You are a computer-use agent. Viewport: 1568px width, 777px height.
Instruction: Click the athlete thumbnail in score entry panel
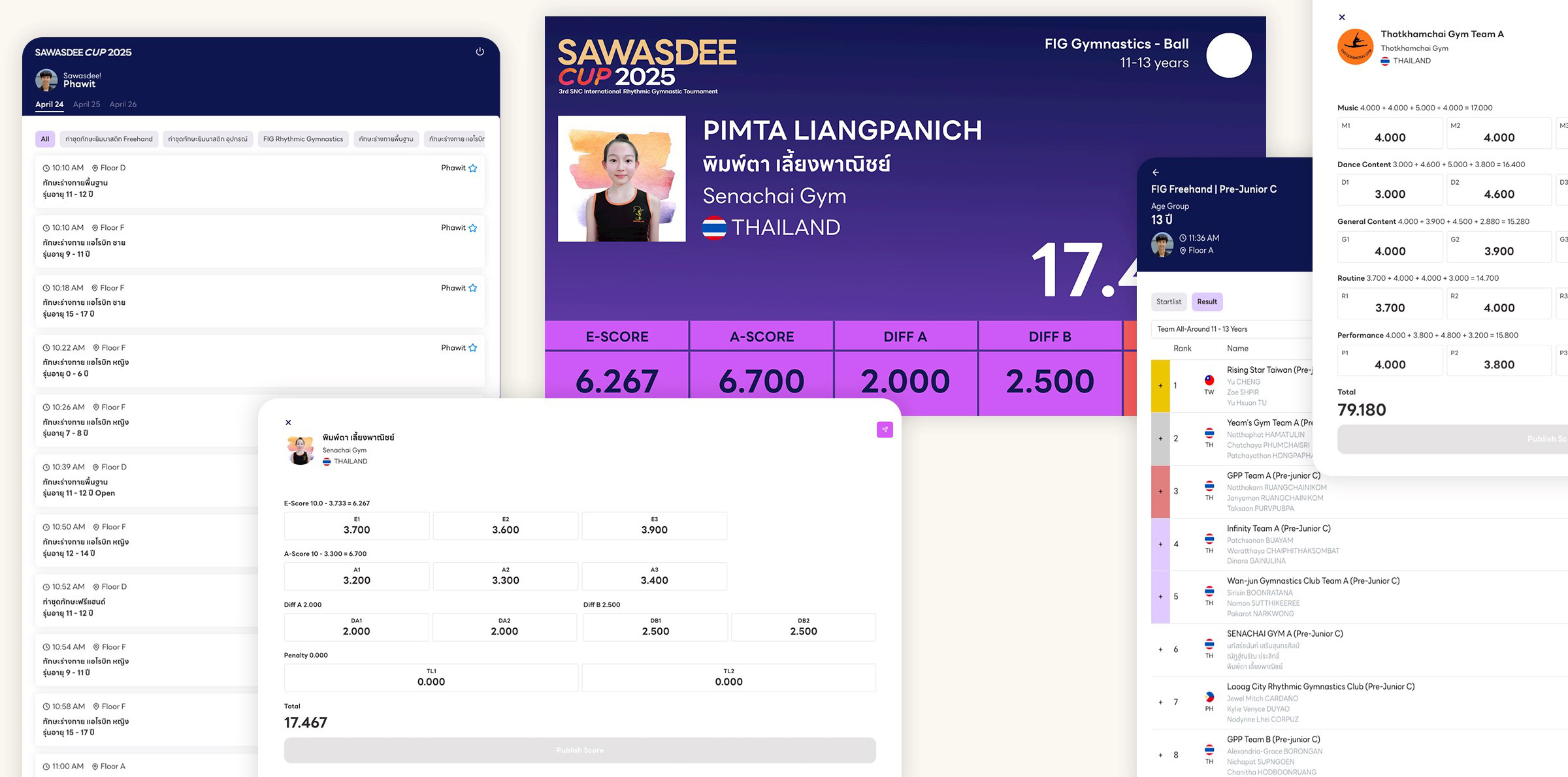pos(301,451)
